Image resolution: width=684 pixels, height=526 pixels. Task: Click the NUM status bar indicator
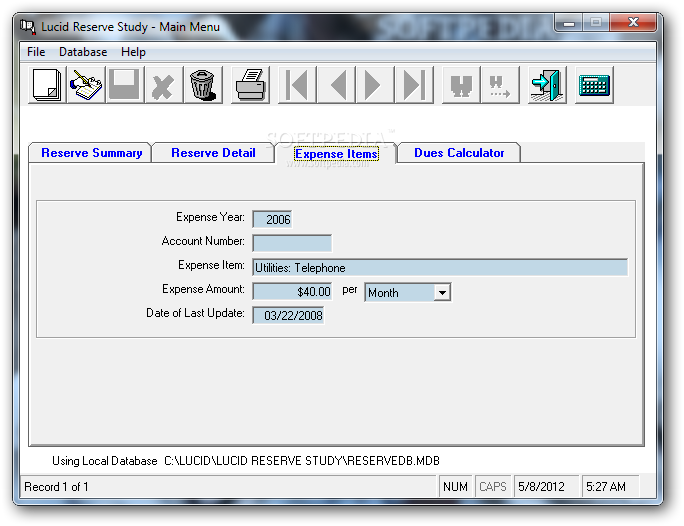455,486
